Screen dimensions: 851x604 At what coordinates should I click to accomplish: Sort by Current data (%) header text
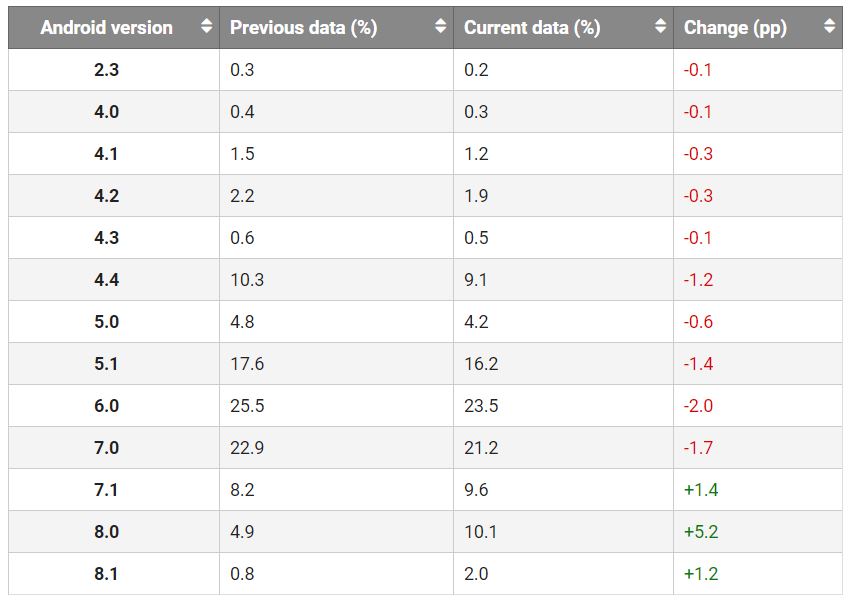coord(532,28)
